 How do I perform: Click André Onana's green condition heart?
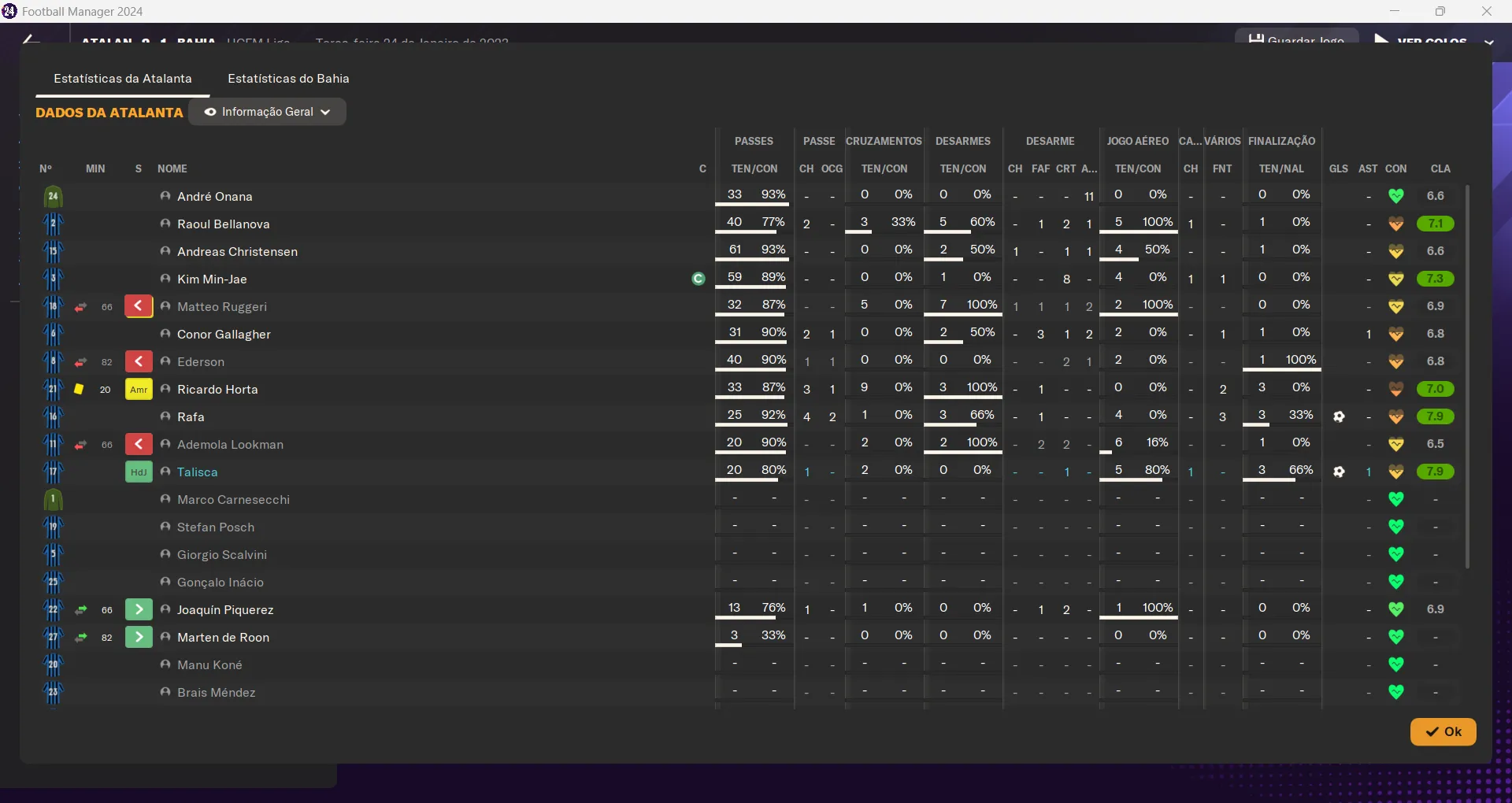click(1396, 196)
